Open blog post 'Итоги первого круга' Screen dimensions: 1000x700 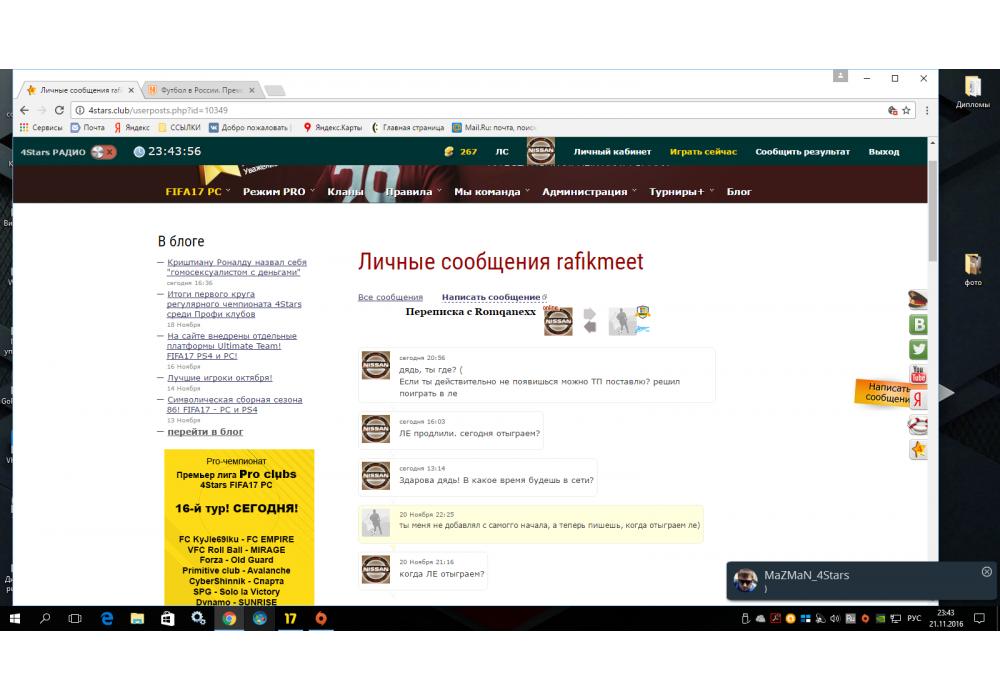(233, 304)
